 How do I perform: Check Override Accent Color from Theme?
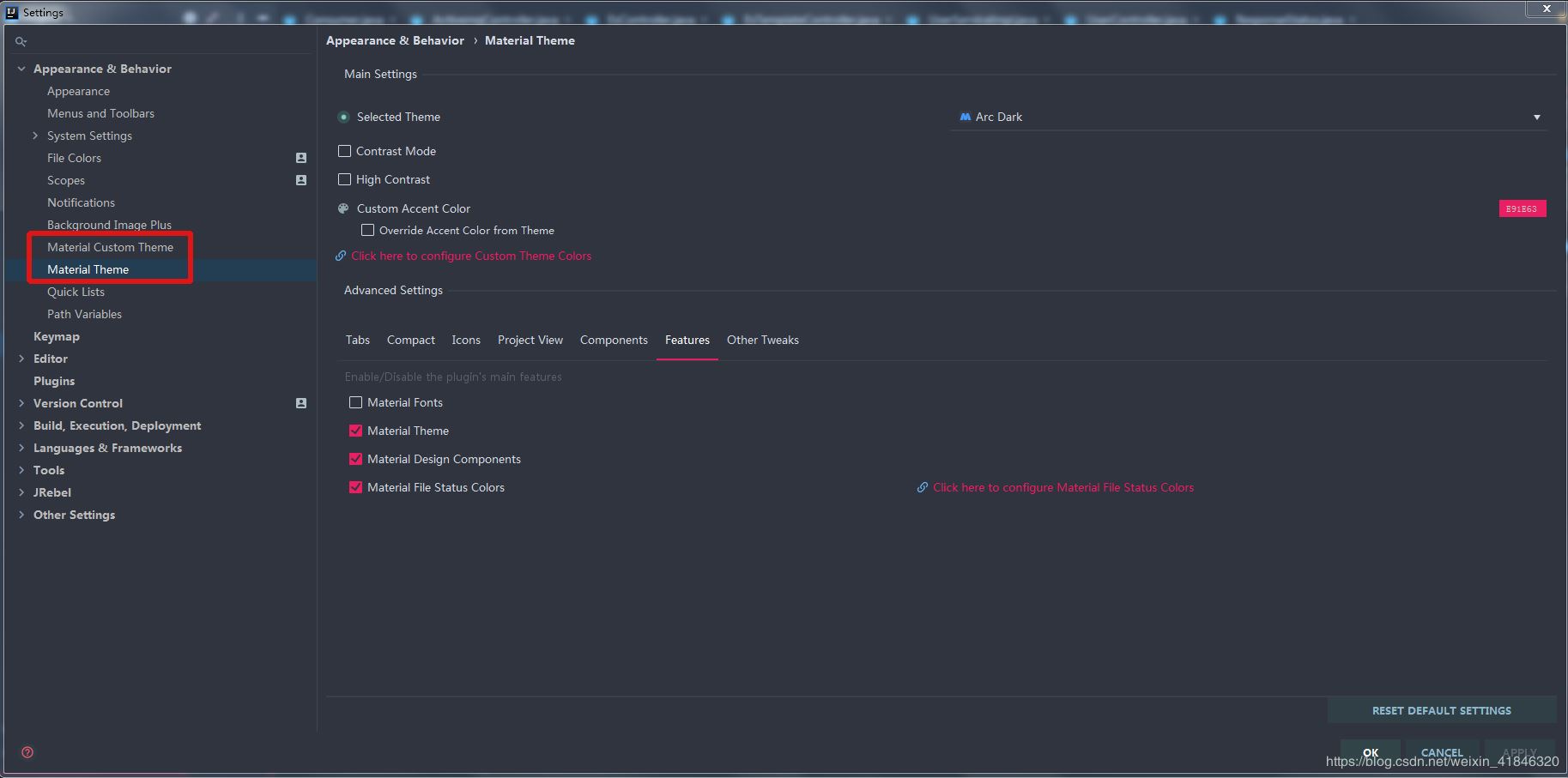tap(367, 230)
